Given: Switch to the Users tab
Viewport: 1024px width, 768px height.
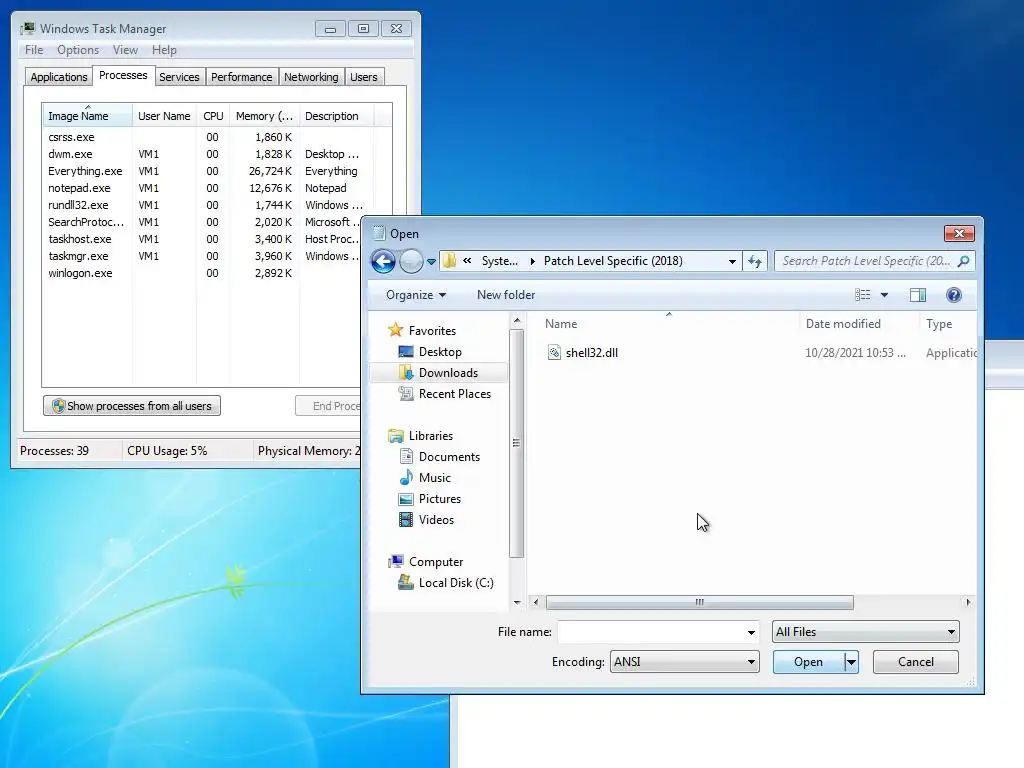Looking at the screenshot, I should click(x=363, y=77).
